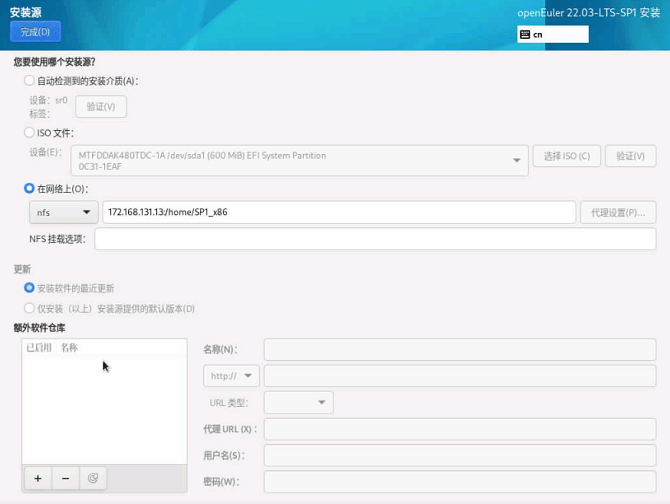
Task: Choose 安装软件的最近更新 radio option
Action: tap(29, 288)
